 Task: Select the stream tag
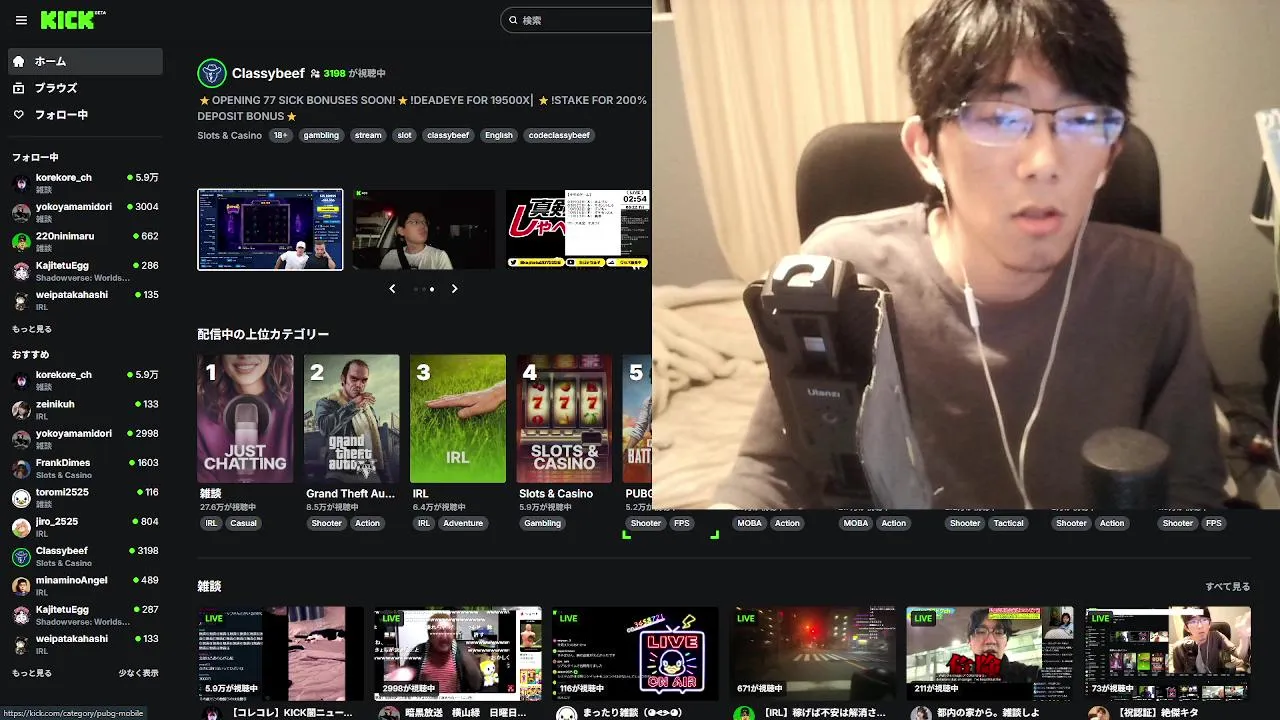[x=368, y=135]
